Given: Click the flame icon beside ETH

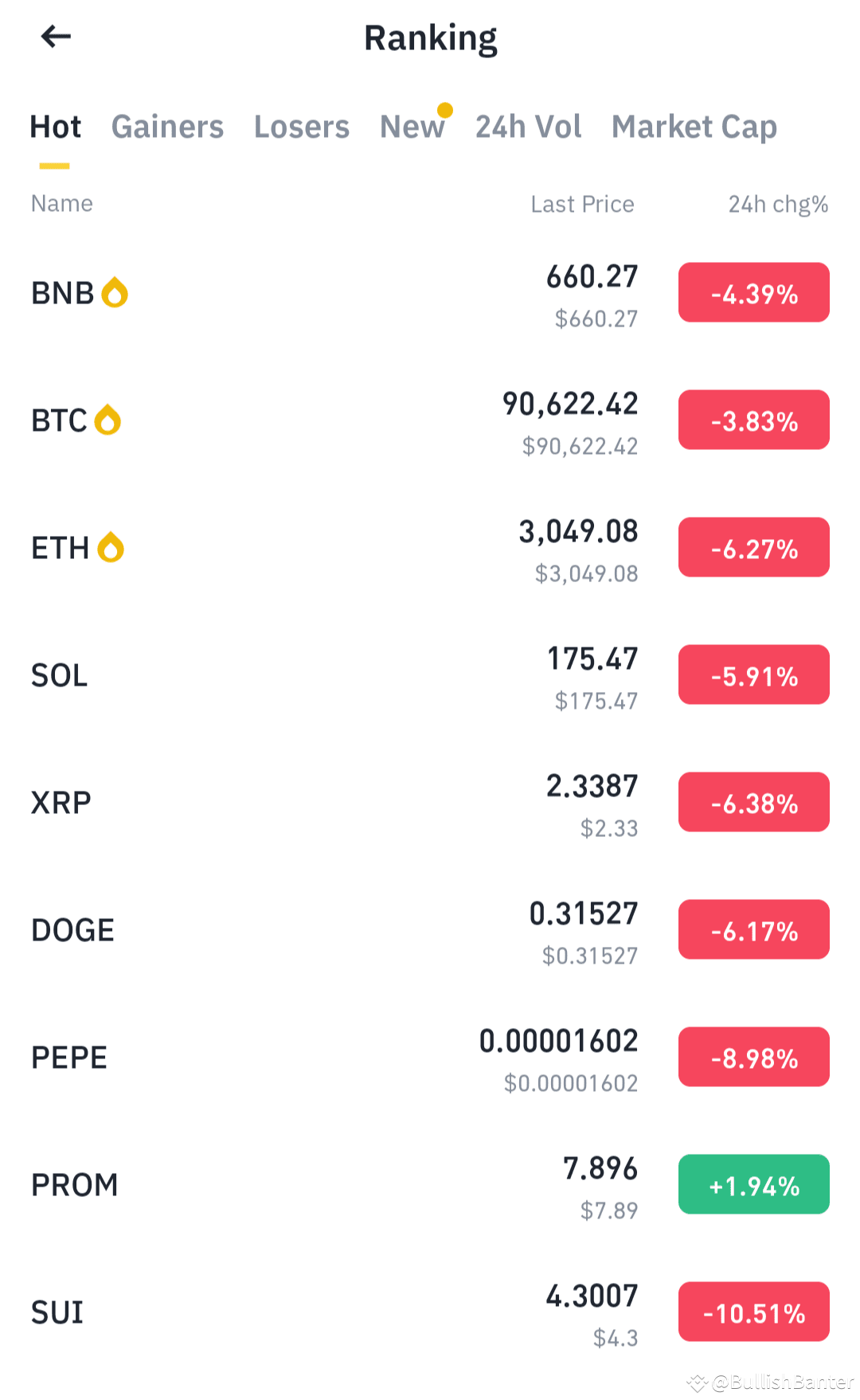Looking at the screenshot, I should (111, 547).
